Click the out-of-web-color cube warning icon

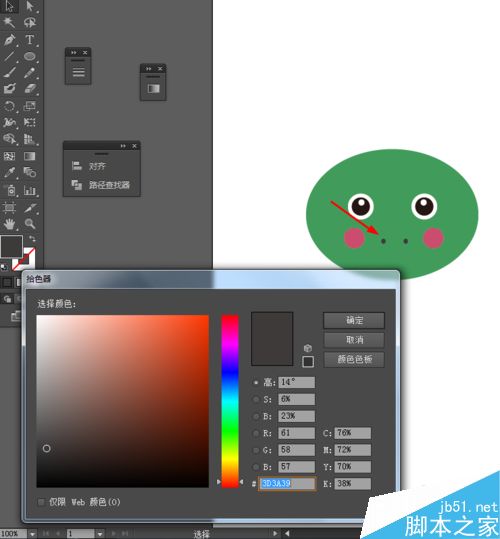308,348
